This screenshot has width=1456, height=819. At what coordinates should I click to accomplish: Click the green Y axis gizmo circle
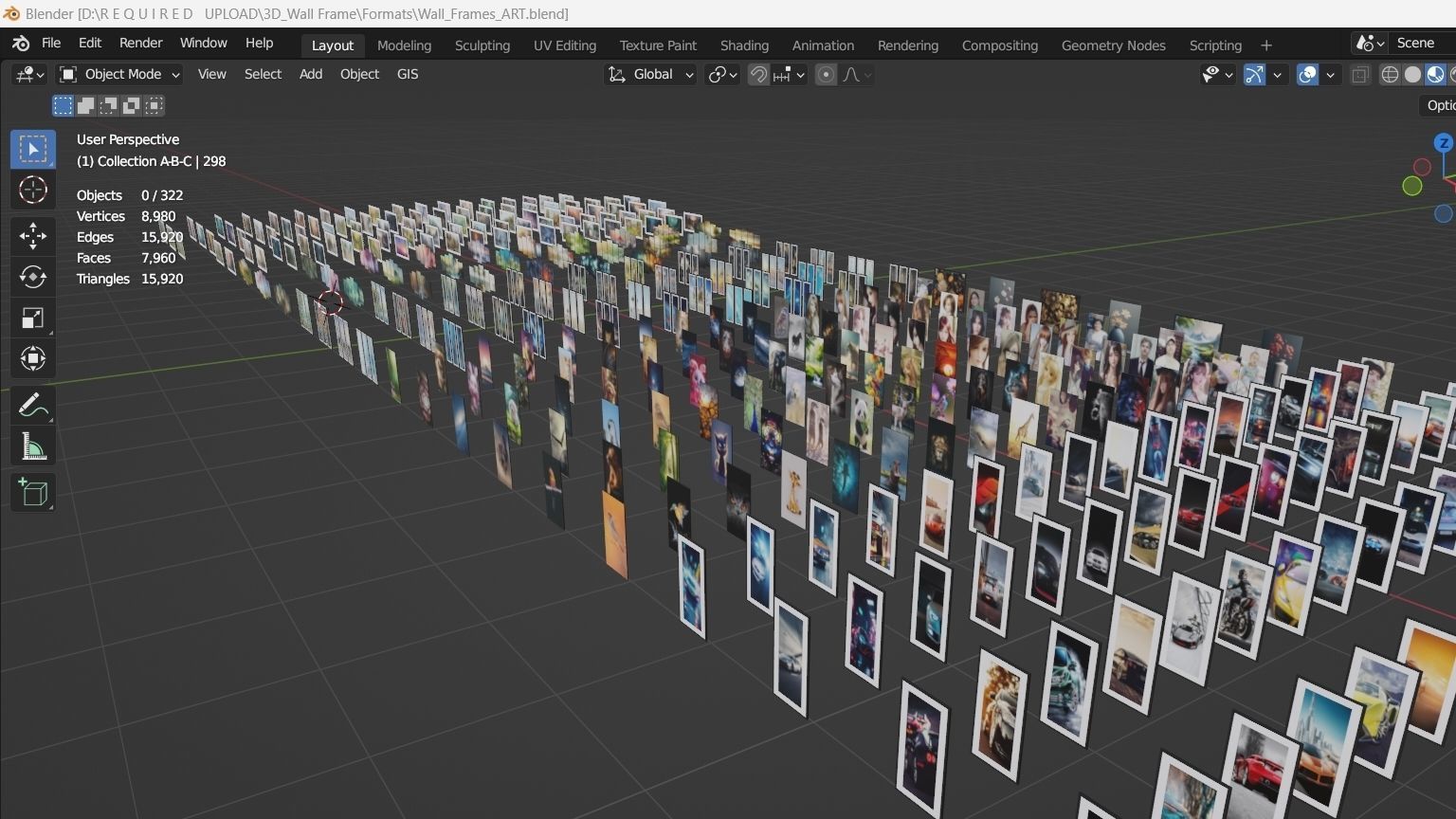pyautogui.click(x=1412, y=187)
